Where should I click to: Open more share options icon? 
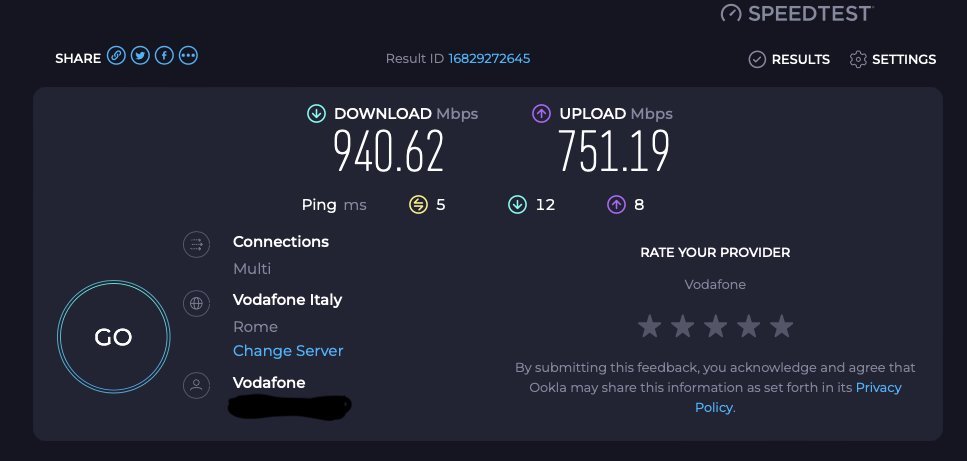pos(188,57)
